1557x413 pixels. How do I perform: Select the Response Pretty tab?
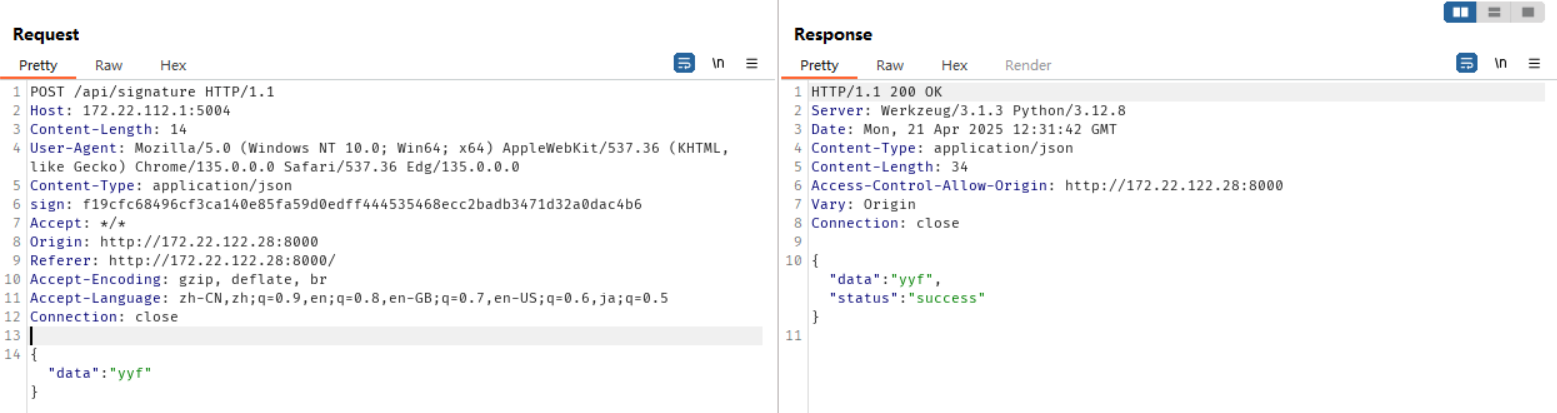pos(819,65)
